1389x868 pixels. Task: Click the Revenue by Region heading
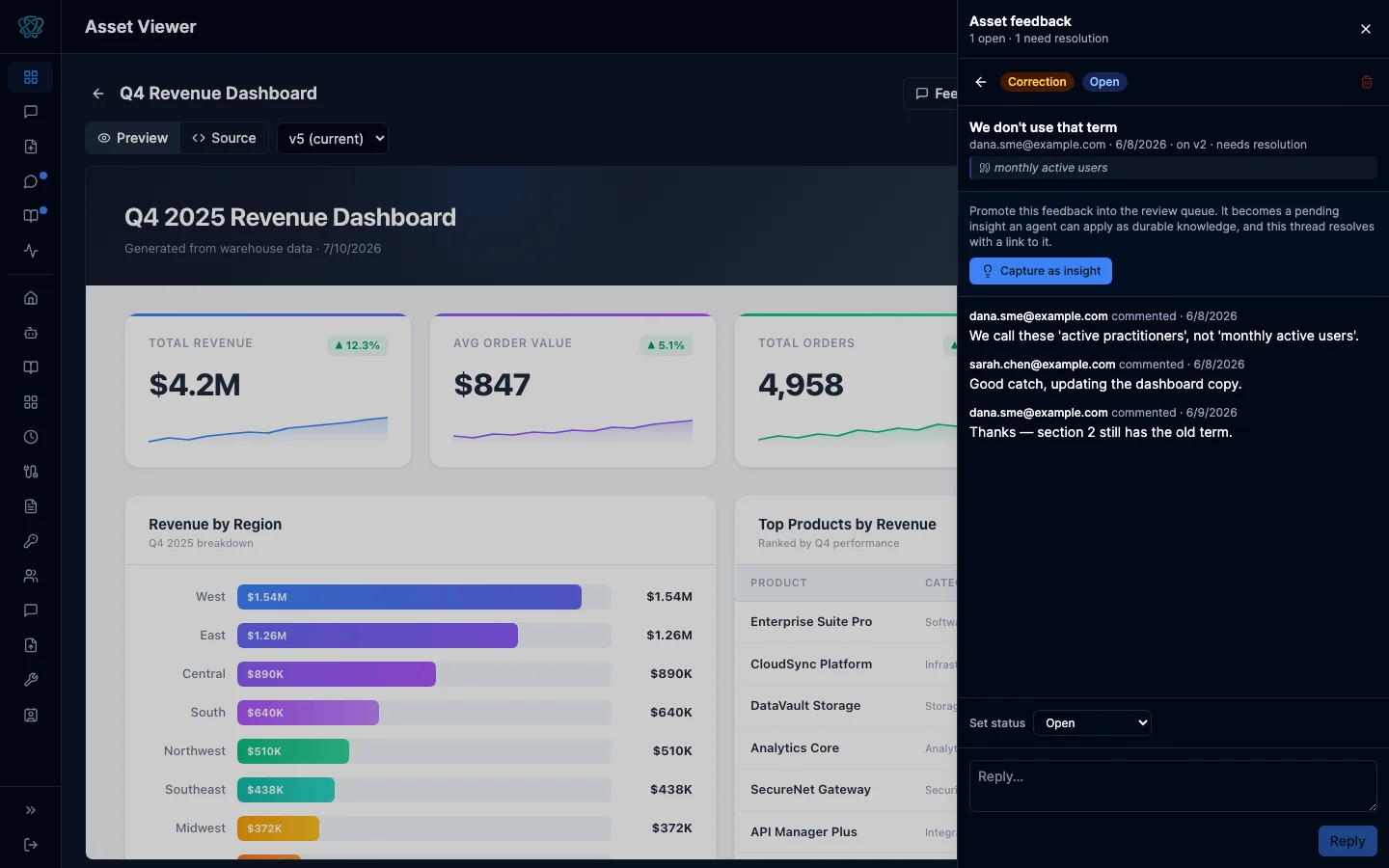pos(215,525)
